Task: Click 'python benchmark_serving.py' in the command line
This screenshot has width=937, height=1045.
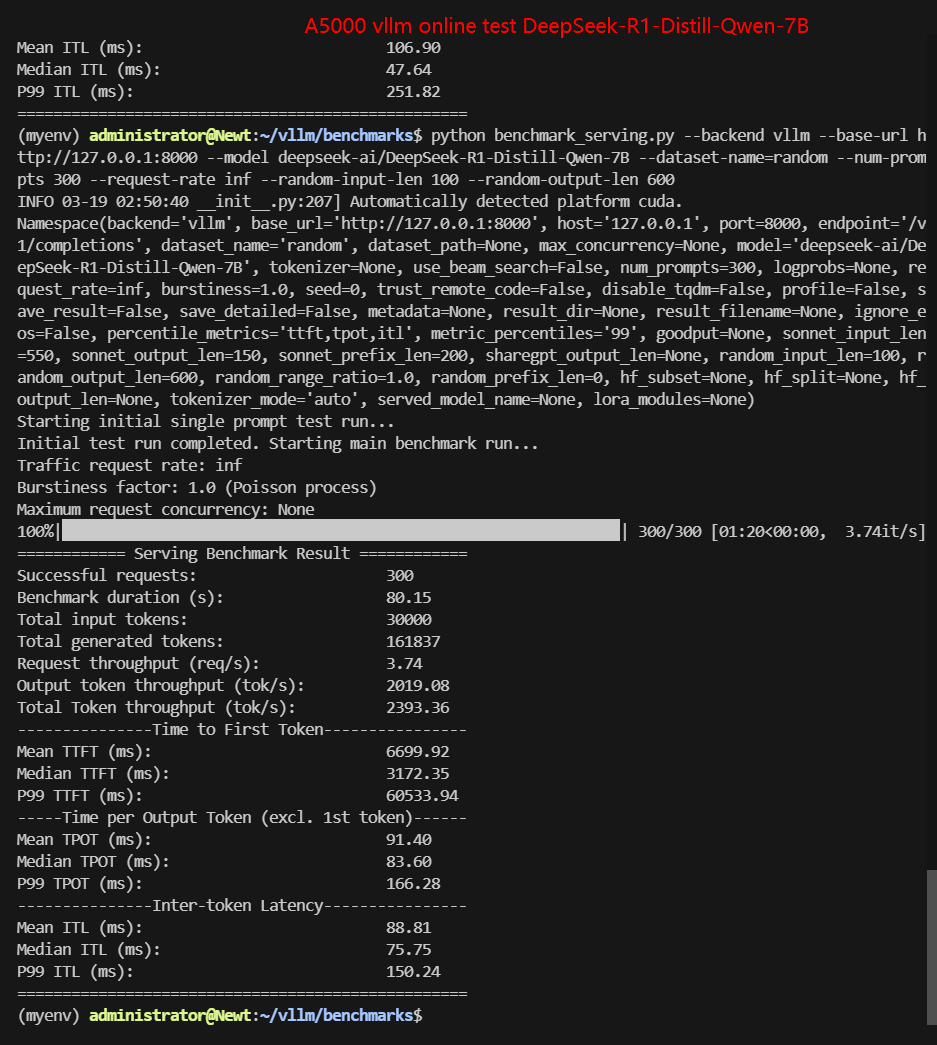Action: tap(552, 135)
